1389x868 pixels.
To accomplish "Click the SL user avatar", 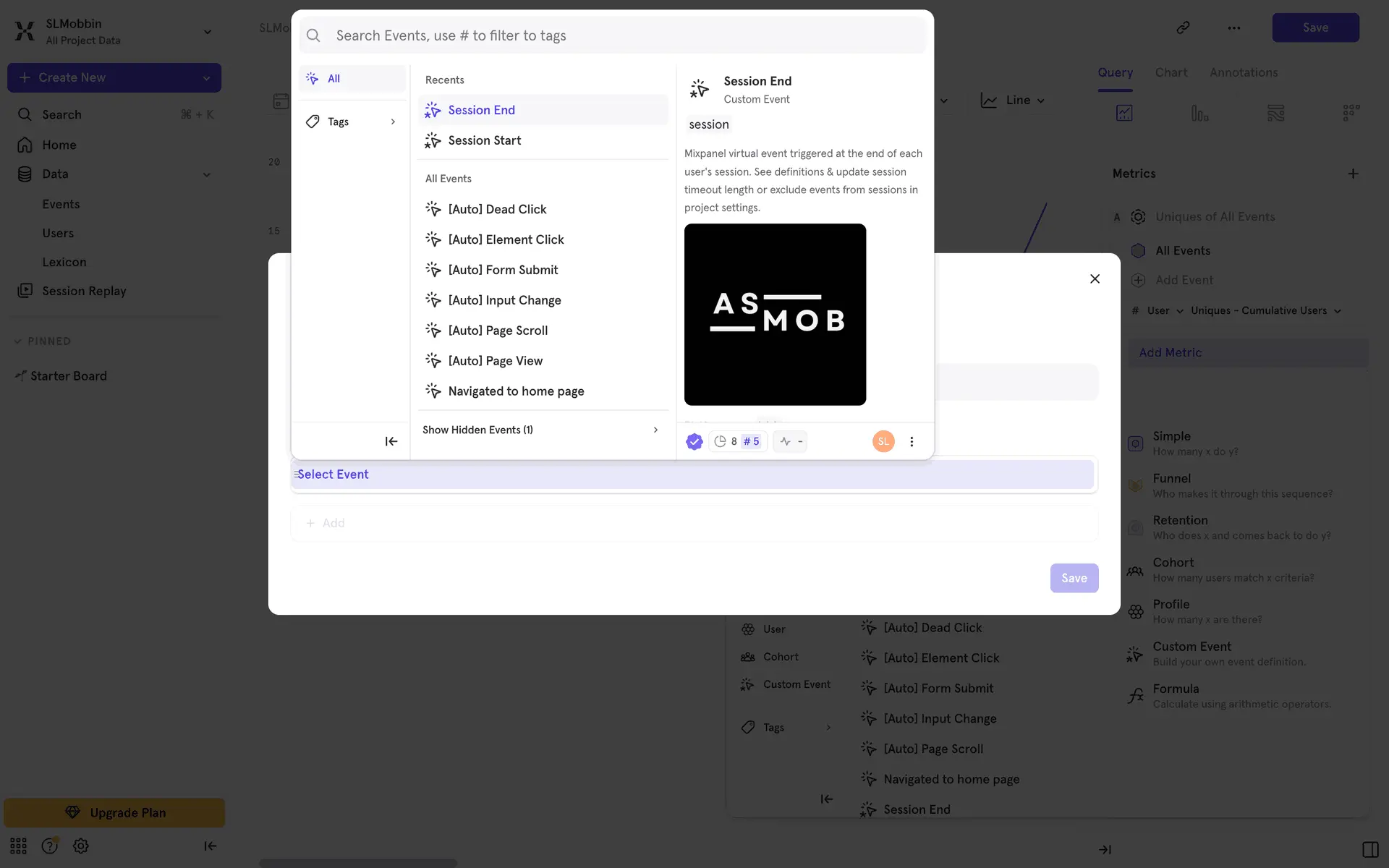I will 883,441.
